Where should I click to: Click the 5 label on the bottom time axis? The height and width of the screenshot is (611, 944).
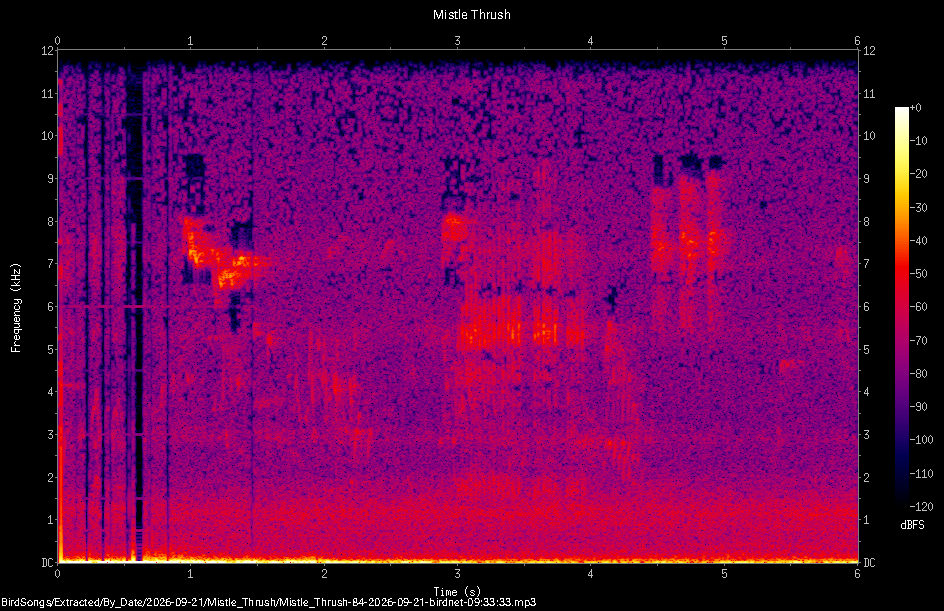[x=724, y=574]
